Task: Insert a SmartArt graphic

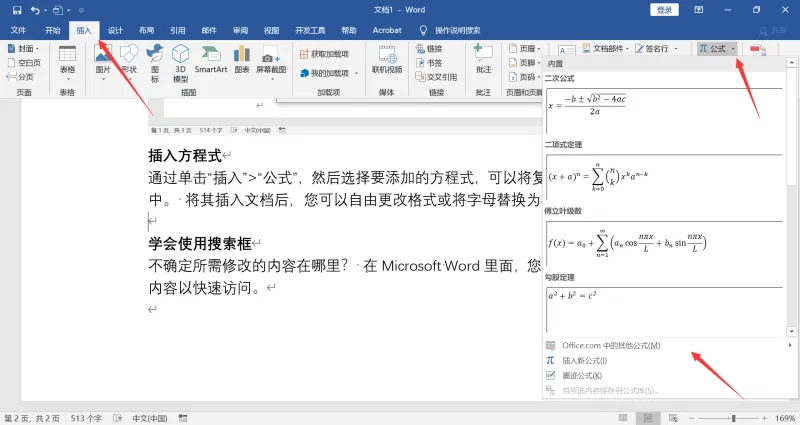Action: [x=211, y=60]
